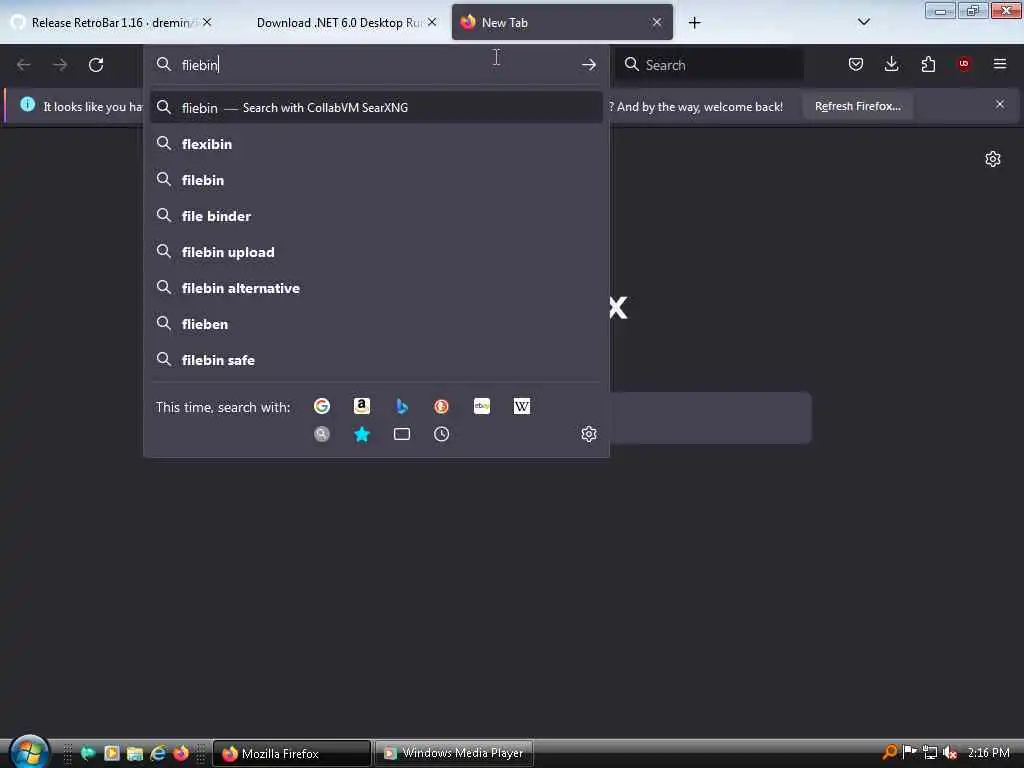Switch to the Release RetroBar 1.16 tab
The width and height of the screenshot is (1024, 768).
pyautogui.click(x=112, y=23)
